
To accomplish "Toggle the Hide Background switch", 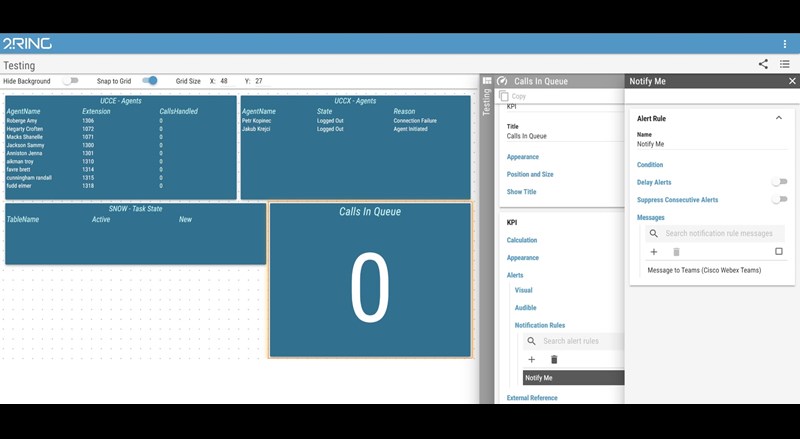I will (70, 81).
